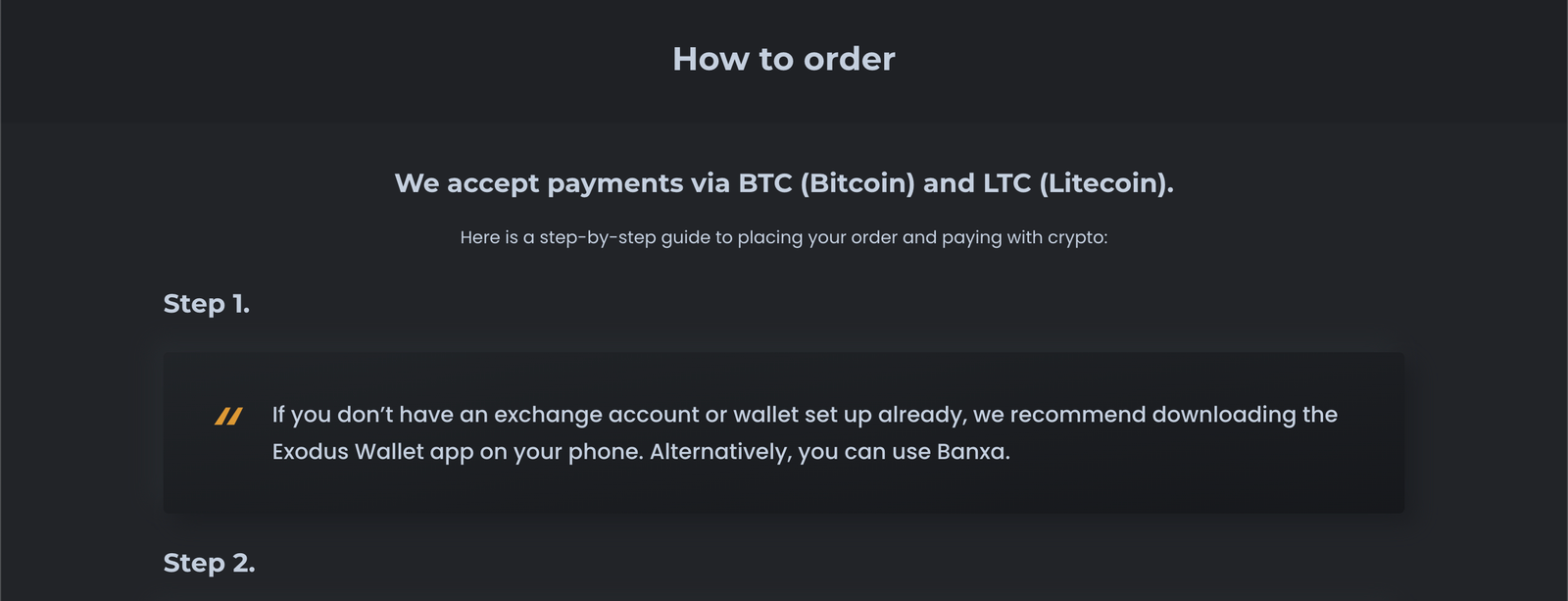
Task: Click "BTC (Bitcoin)" in the payments heading
Action: (826, 183)
